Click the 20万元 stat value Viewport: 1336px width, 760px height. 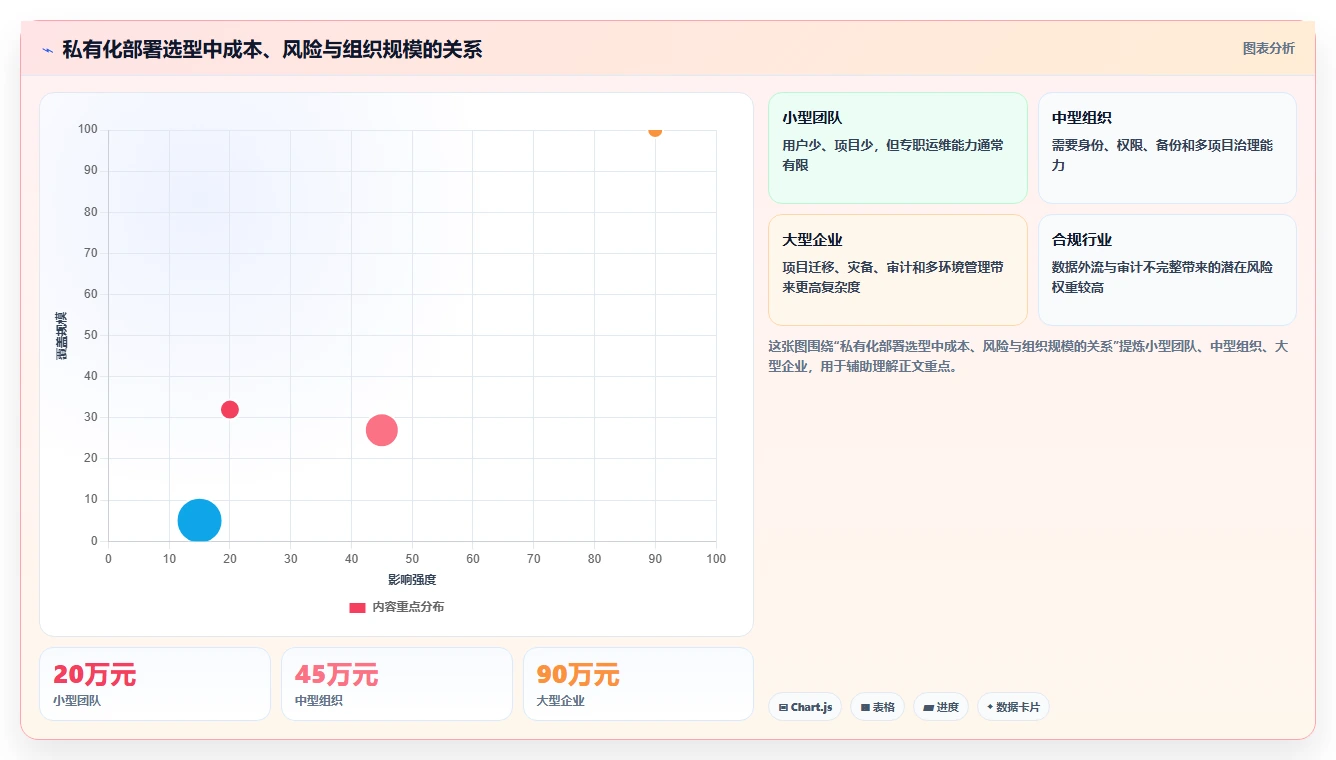pos(94,675)
